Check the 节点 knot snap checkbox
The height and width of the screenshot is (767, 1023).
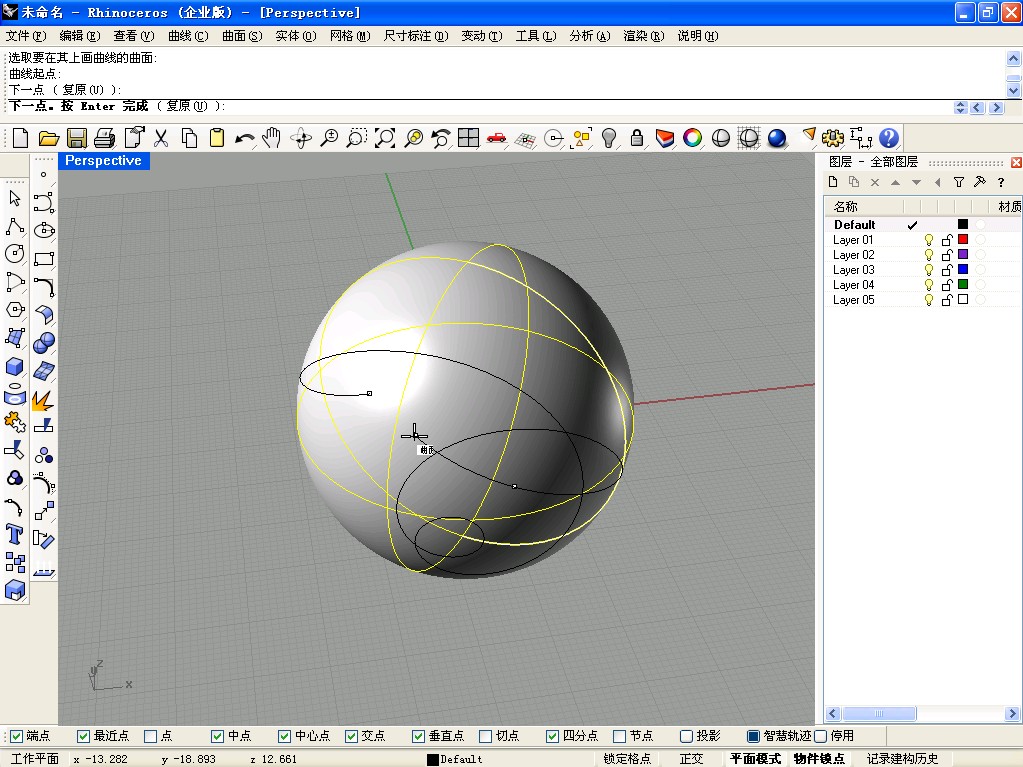[619, 736]
